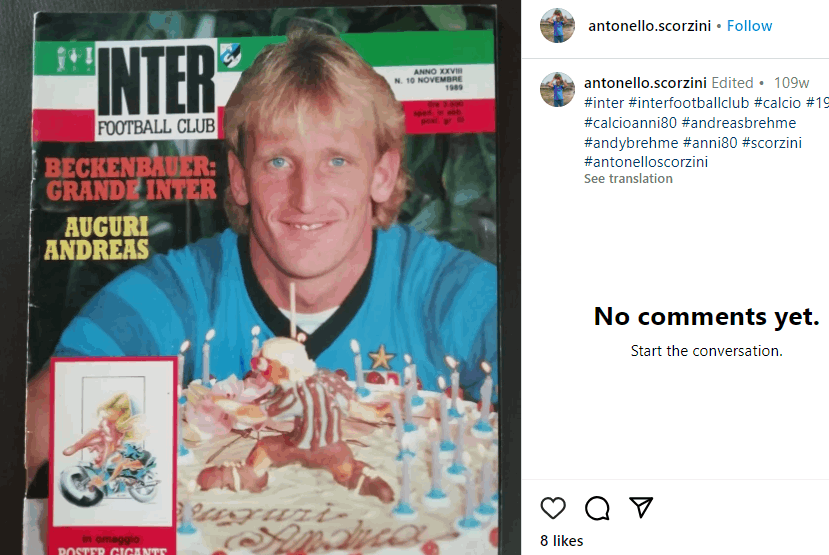The width and height of the screenshot is (829, 555).
Task: Open the #interfootballclub hashtag
Action: click(x=688, y=103)
